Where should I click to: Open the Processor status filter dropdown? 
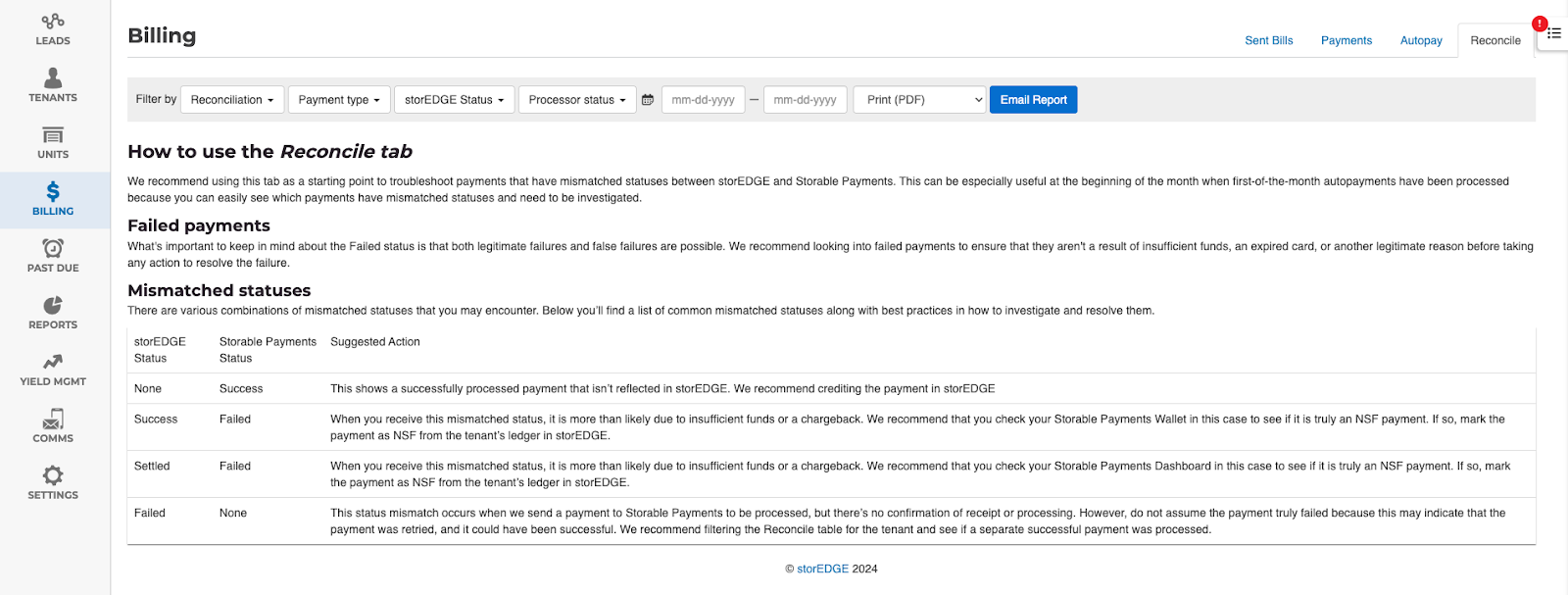coord(577,100)
